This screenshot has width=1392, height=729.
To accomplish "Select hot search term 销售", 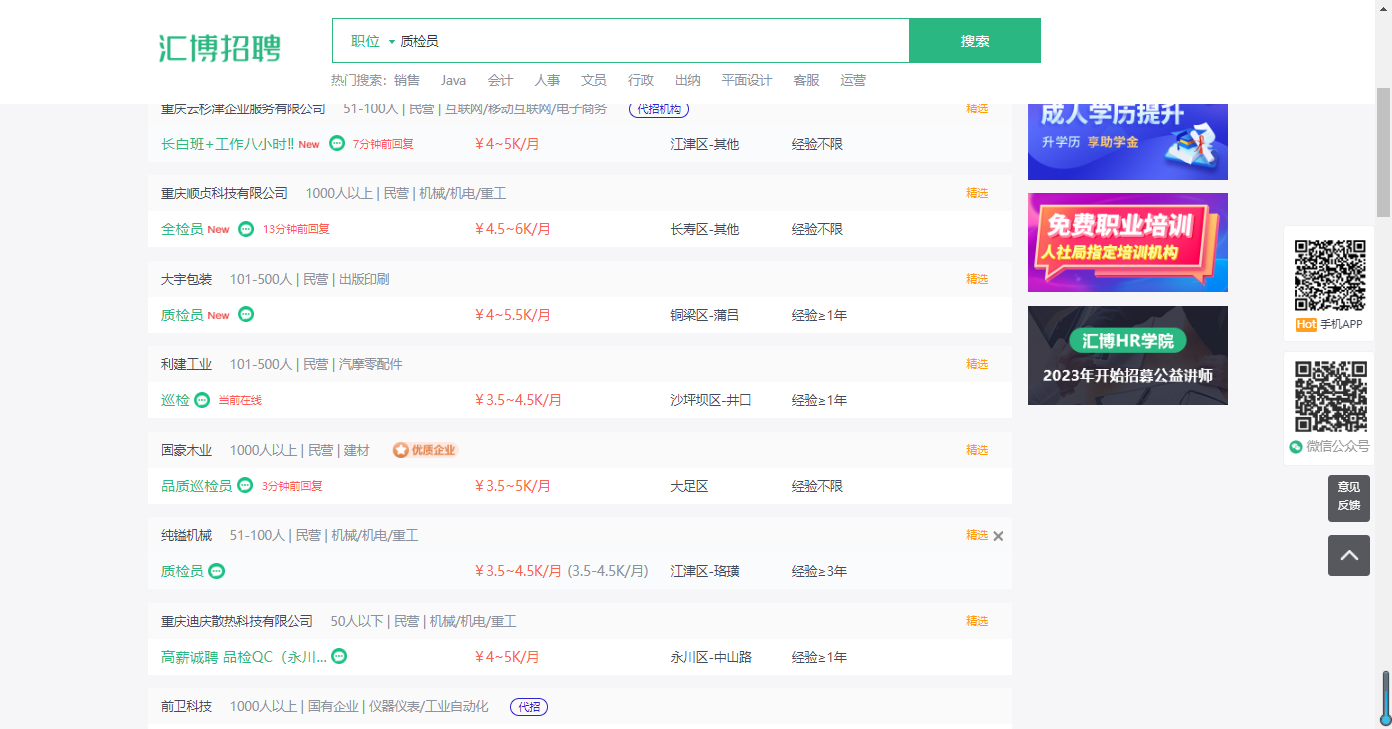I will click(x=407, y=80).
